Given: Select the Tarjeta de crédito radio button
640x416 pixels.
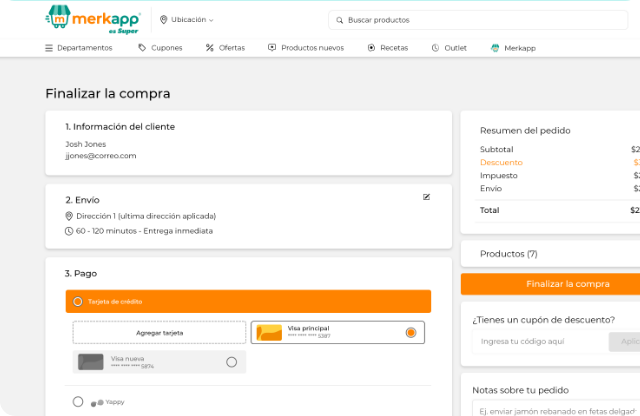Looking at the screenshot, I should click(x=78, y=302).
